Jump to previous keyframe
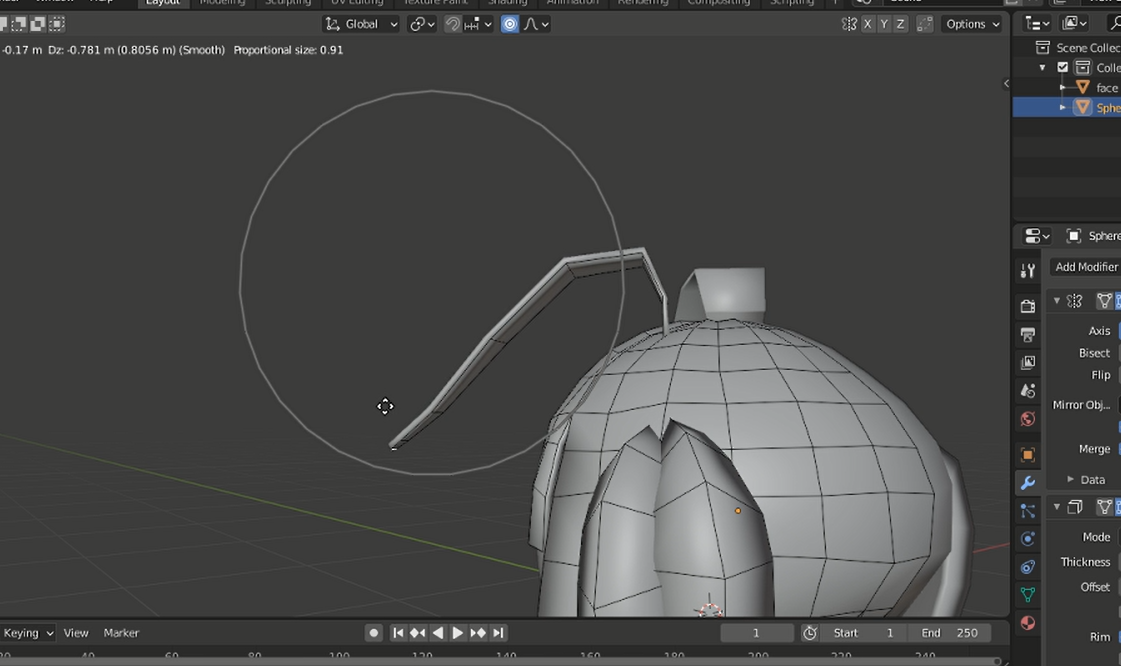 [x=418, y=633]
